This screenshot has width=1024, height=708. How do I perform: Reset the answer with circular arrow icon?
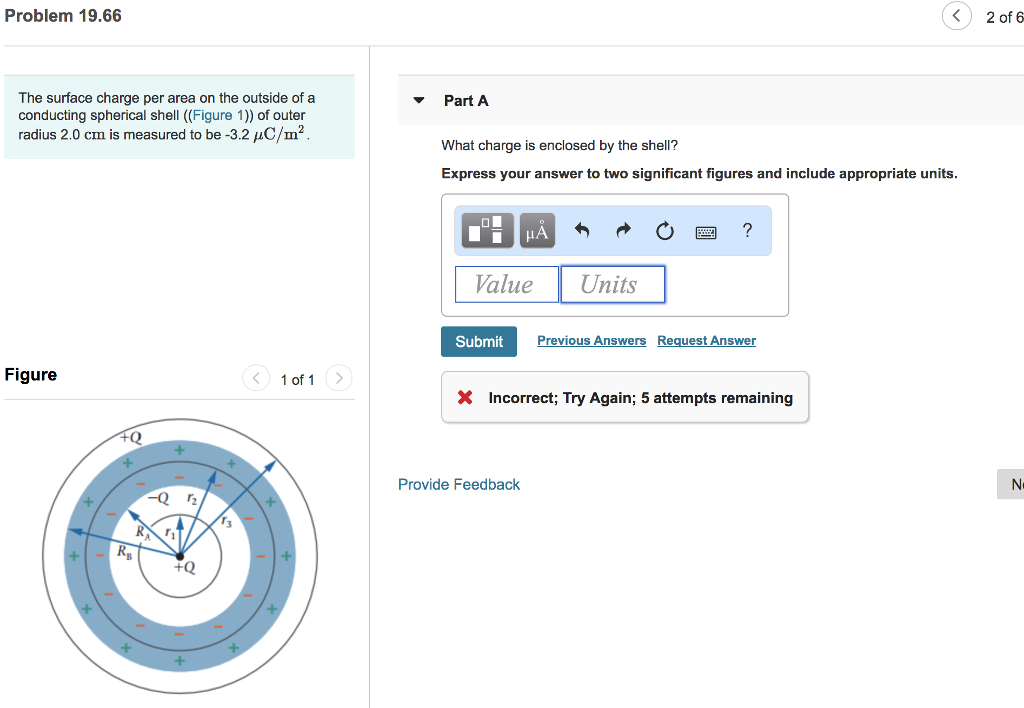[x=665, y=231]
